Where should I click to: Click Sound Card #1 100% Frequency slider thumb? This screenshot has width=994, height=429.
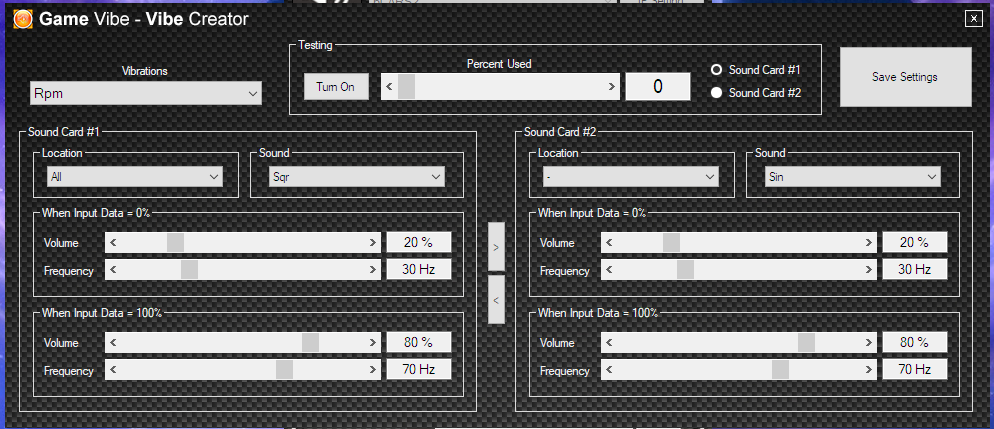click(x=285, y=369)
